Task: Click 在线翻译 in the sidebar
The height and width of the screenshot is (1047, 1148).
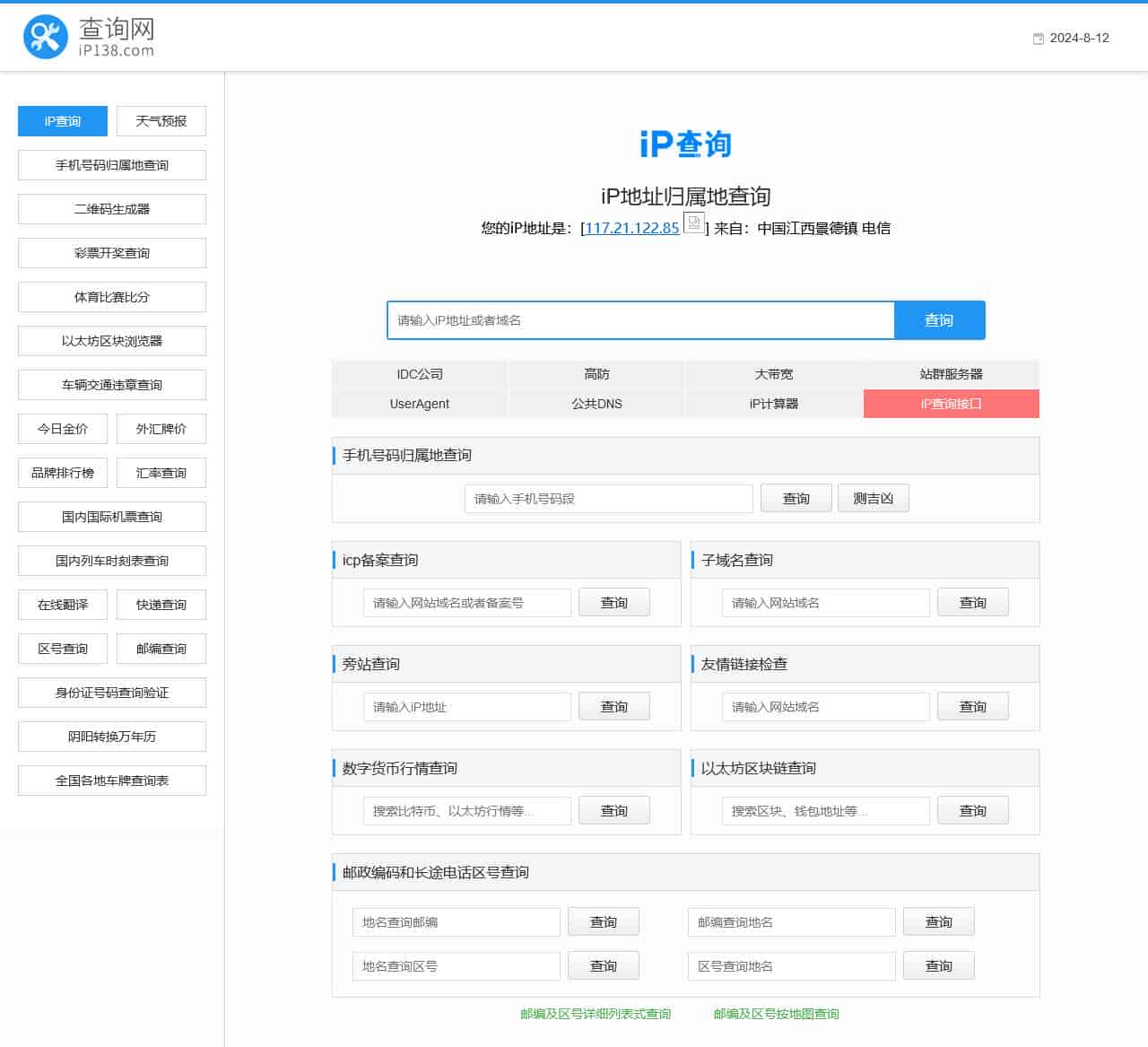Action: (x=63, y=605)
